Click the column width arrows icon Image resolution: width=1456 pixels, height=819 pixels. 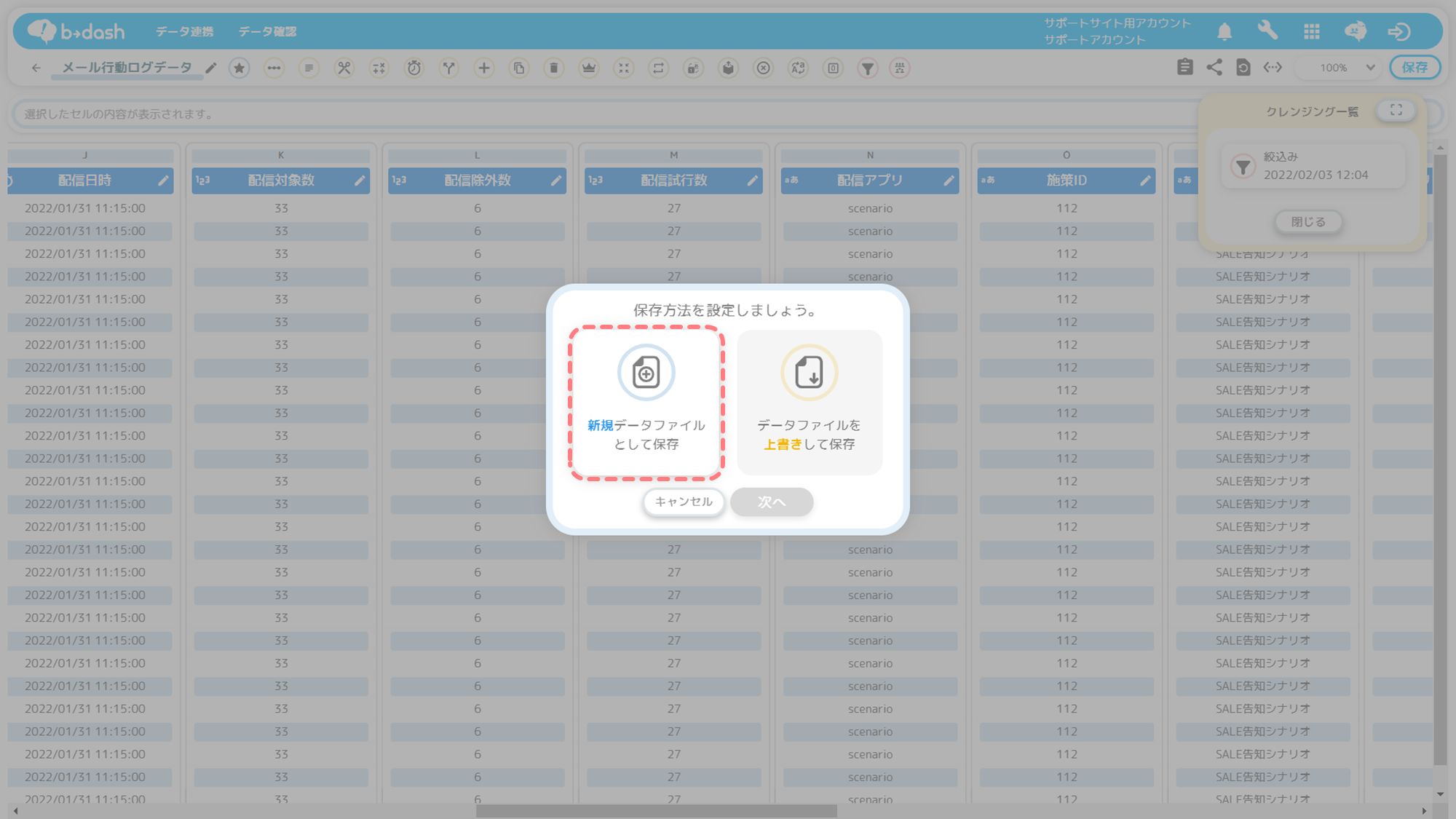pos(1273,67)
